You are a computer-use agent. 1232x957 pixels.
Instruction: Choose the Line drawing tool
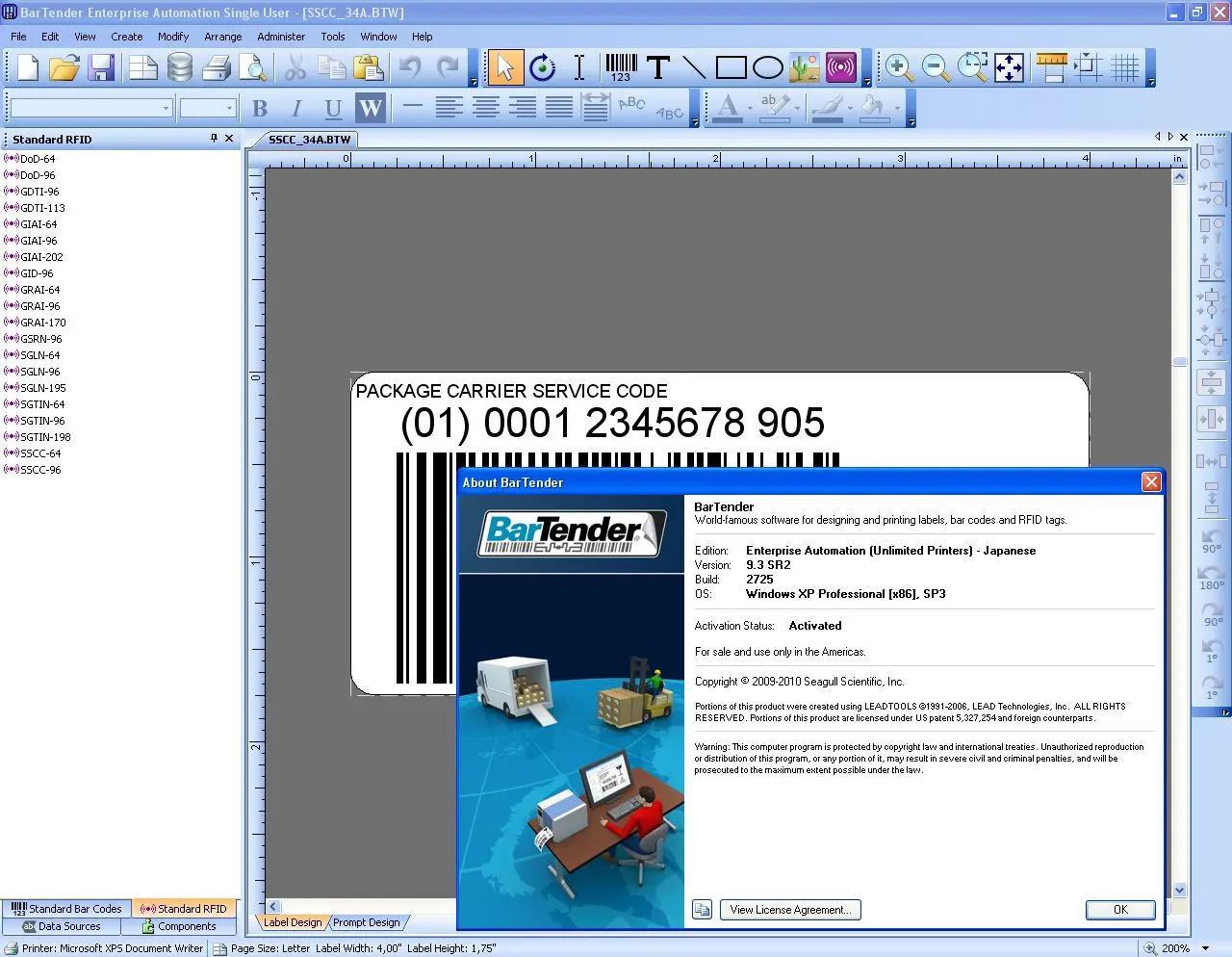click(694, 67)
